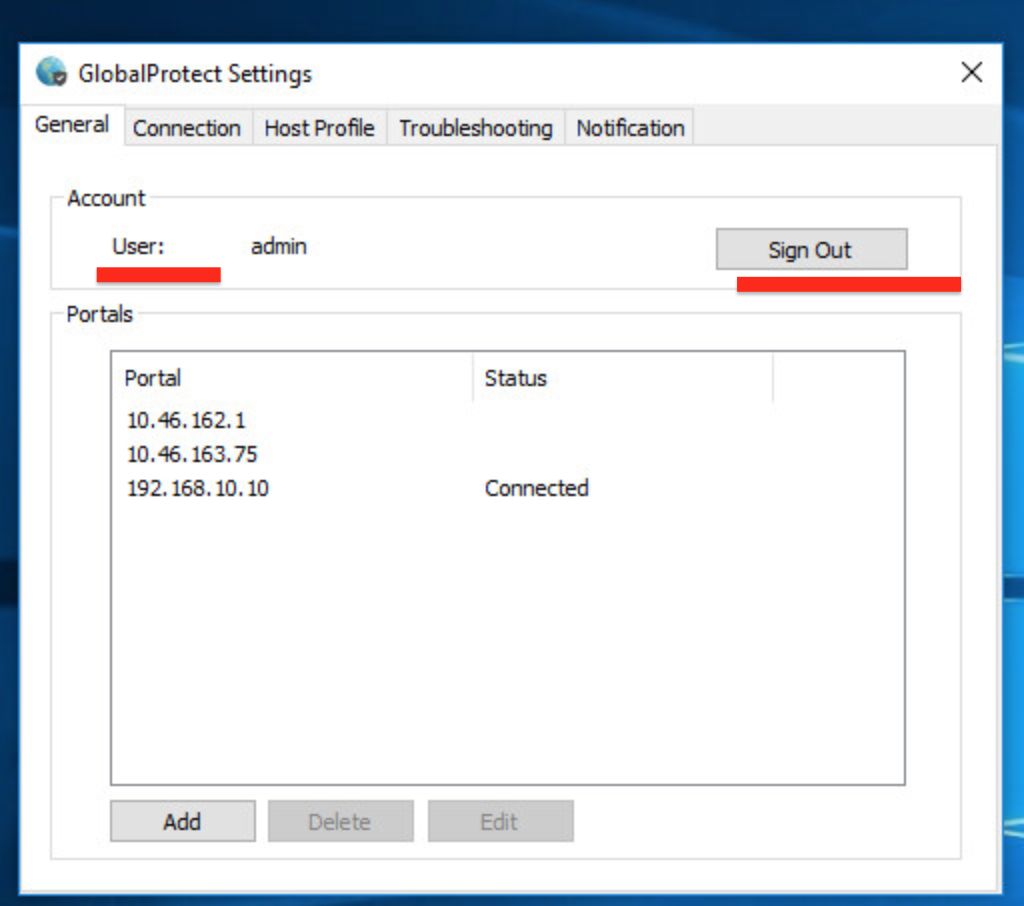The image size is (1024, 906).
Task: Switch to the General tab
Action: [x=72, y=124]
